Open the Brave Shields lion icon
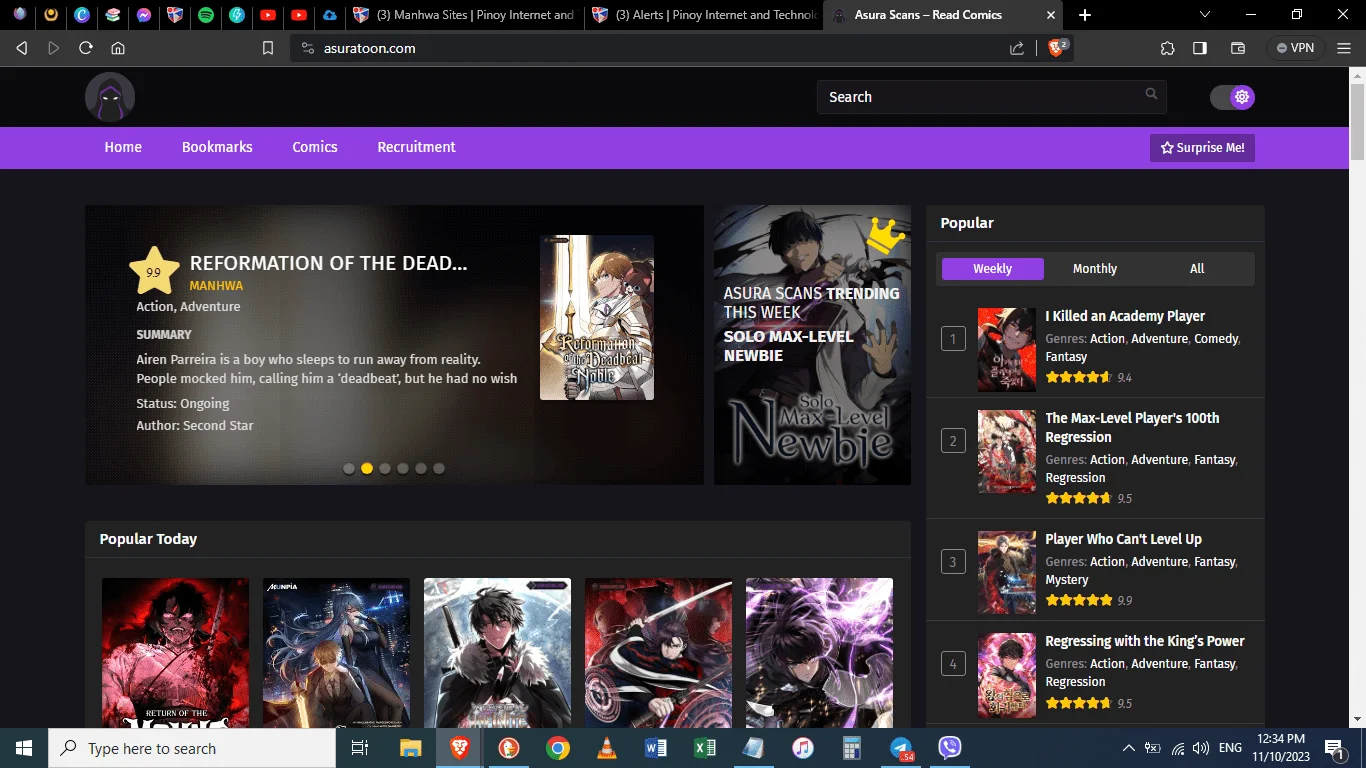Viewport: 1366px width, 768px height. tap(1057, 47)
